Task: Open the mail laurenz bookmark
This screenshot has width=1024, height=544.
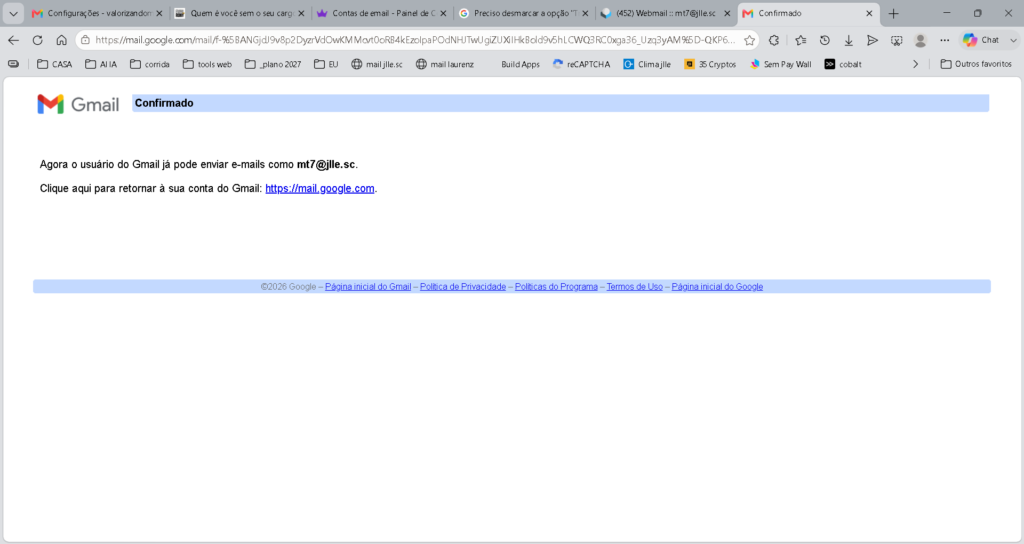Action: (x=445, y=64)
